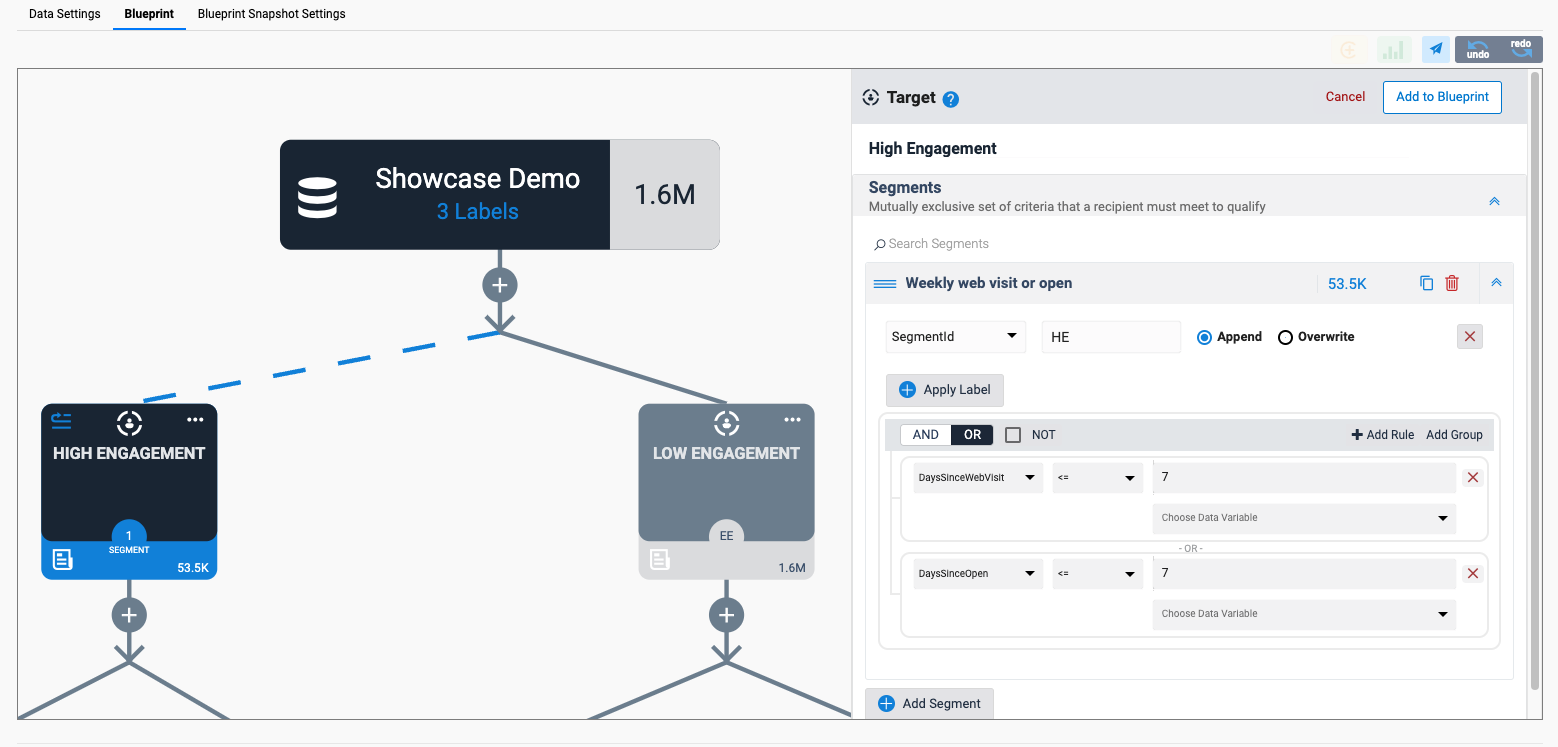The width and height of the screenshot is (1558, 747).
Task: Toggle the NOT checkbox
Action: (x=1013, y=435)
